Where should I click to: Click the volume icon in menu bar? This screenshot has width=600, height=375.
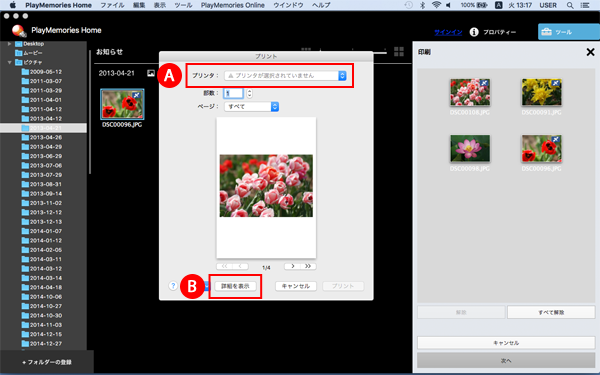(x=448, y=5)
